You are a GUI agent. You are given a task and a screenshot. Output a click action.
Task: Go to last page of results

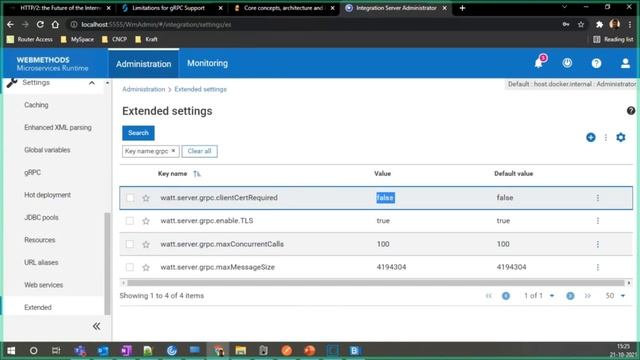[587, 296]
